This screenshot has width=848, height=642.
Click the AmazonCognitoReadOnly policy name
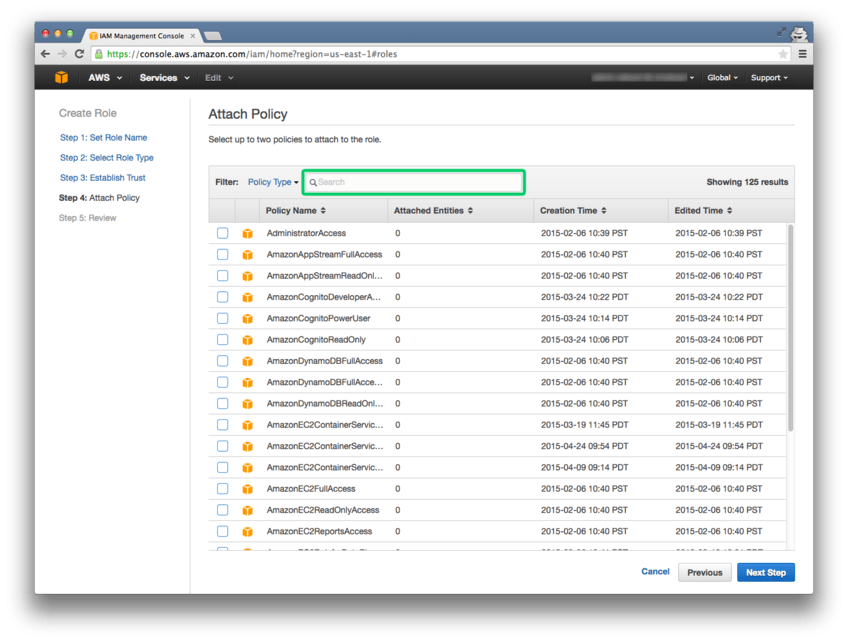point(316,340)
